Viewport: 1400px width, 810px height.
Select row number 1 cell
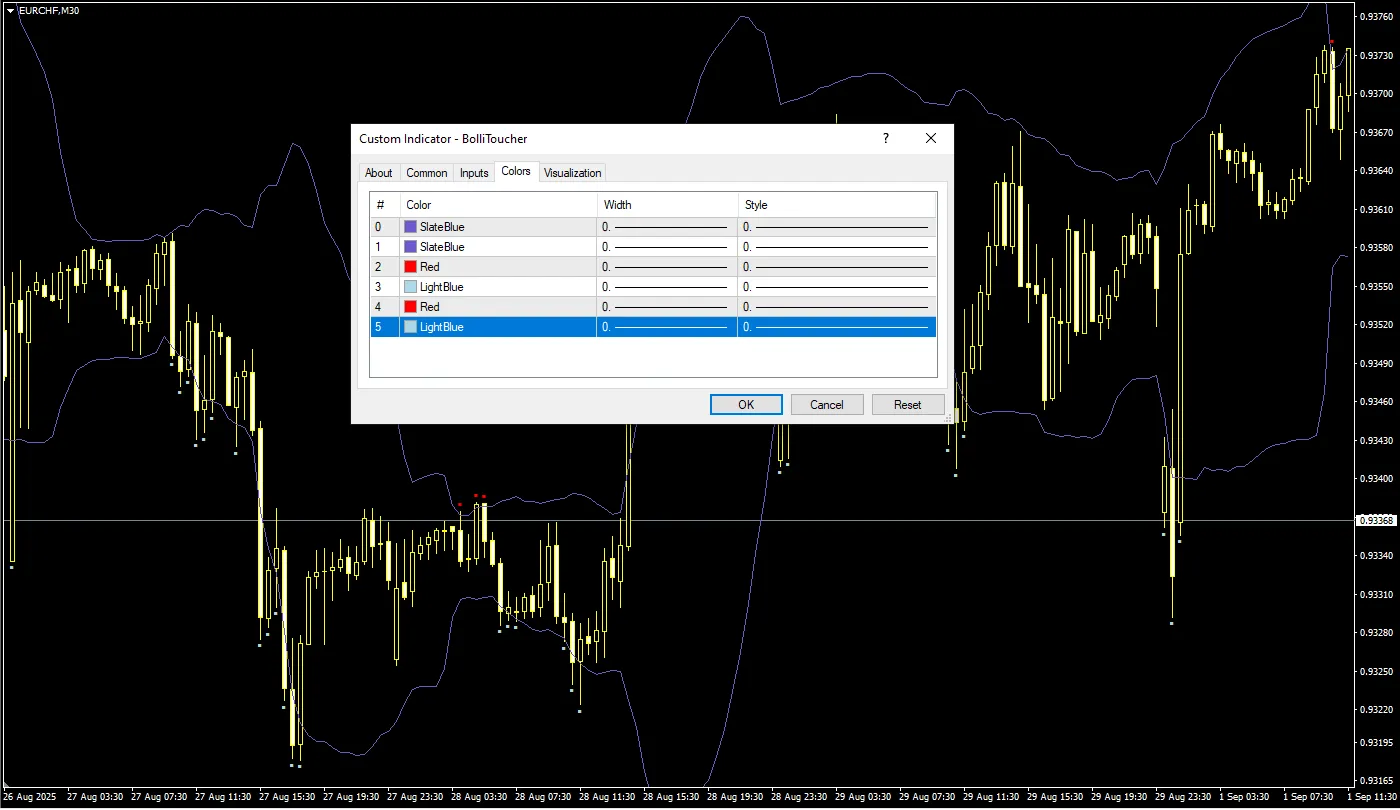385,247
